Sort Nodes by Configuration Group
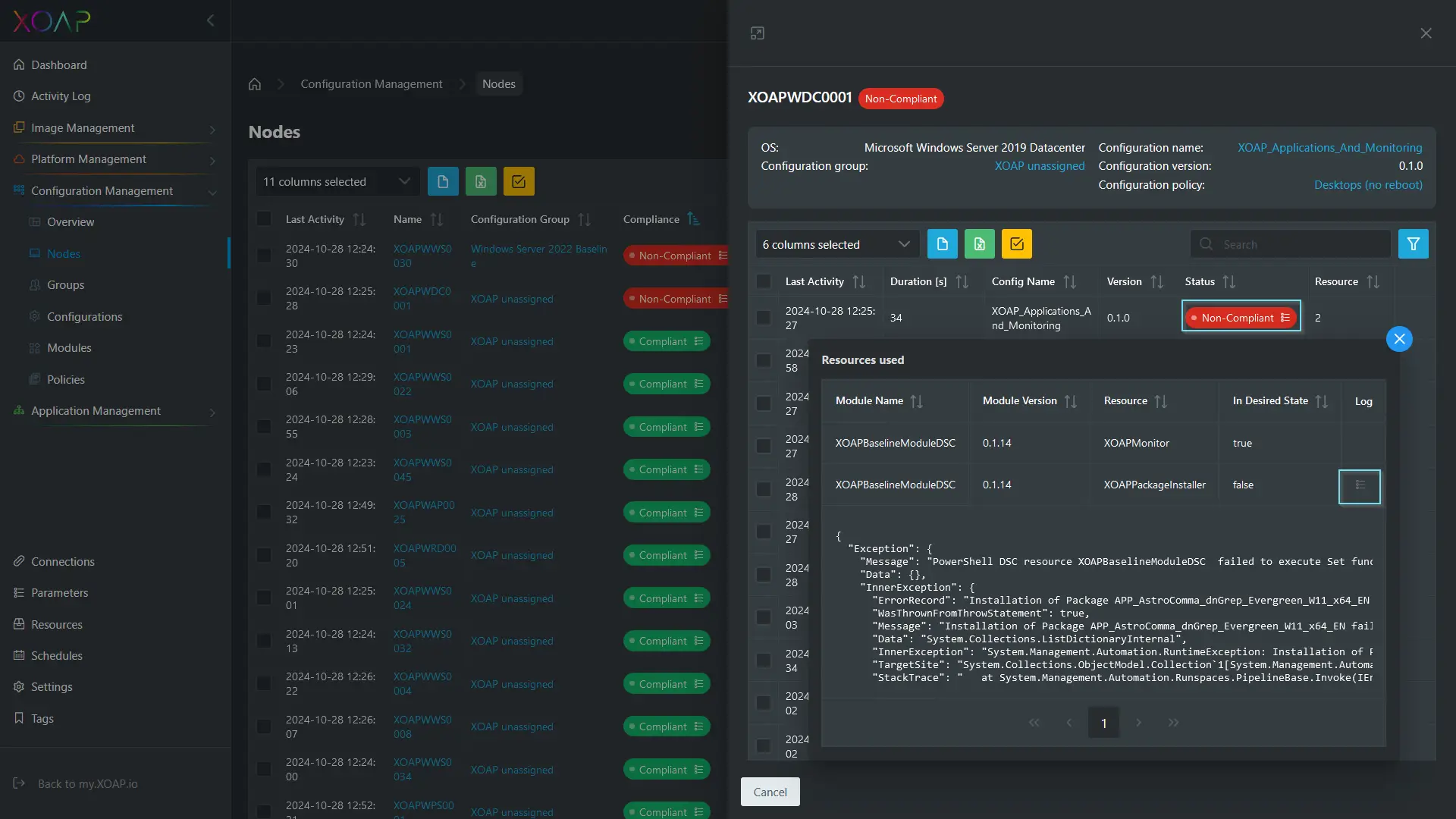This screenshot has width=1456, height=819. (584, 219)
